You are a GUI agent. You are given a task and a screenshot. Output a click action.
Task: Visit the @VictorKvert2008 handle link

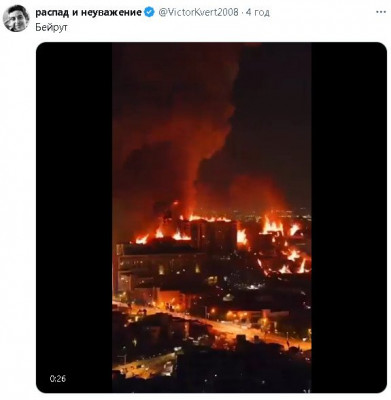click(x=198, y=12)
